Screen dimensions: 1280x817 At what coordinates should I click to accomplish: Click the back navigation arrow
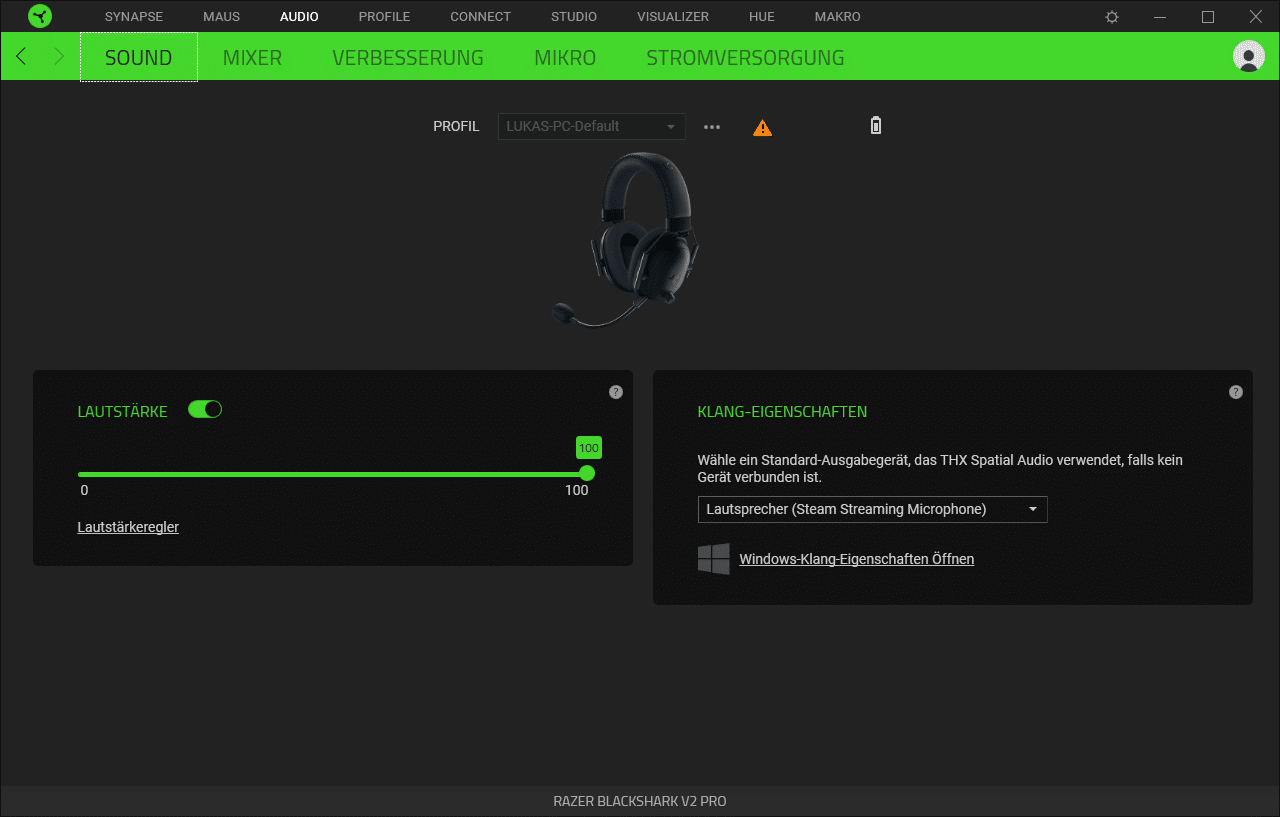point(22,57)
